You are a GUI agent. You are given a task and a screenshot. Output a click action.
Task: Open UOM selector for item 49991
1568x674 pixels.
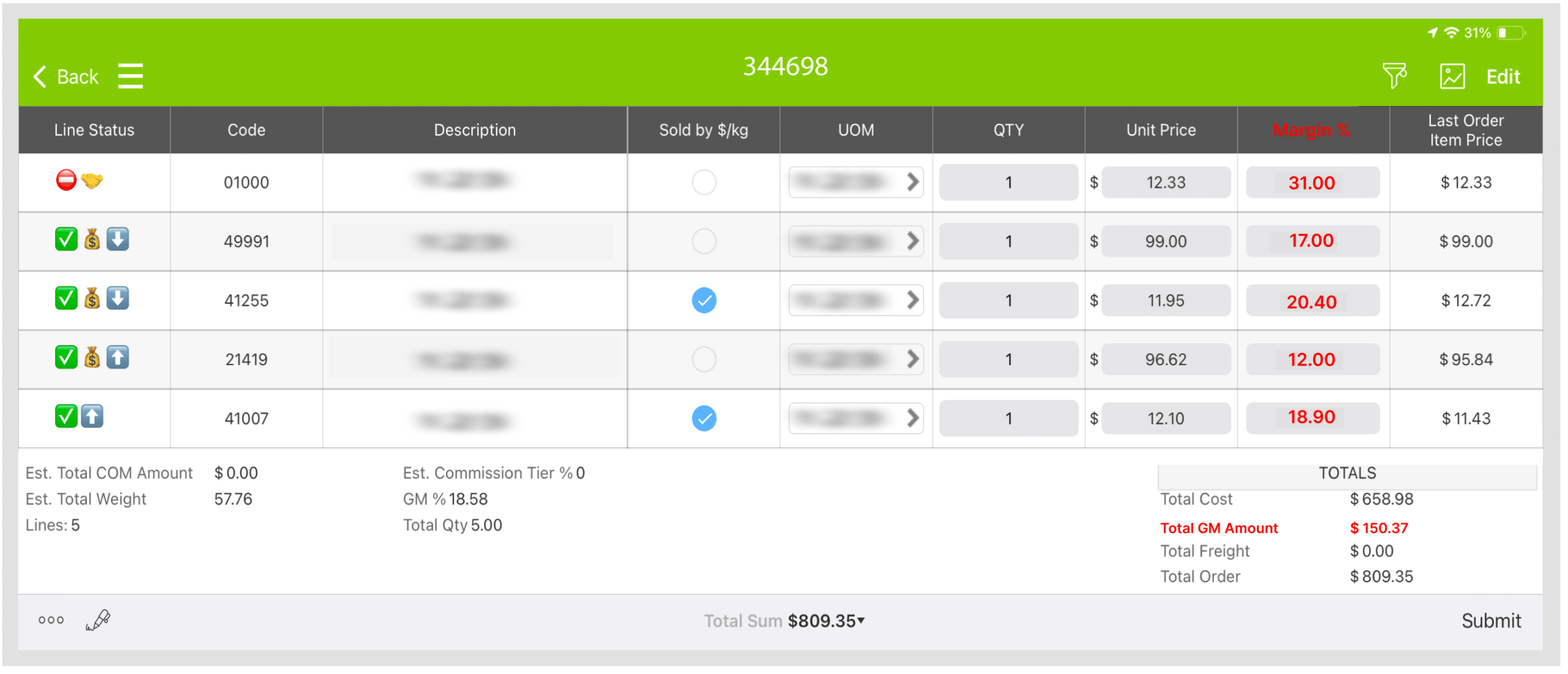[x=856, y=241]
